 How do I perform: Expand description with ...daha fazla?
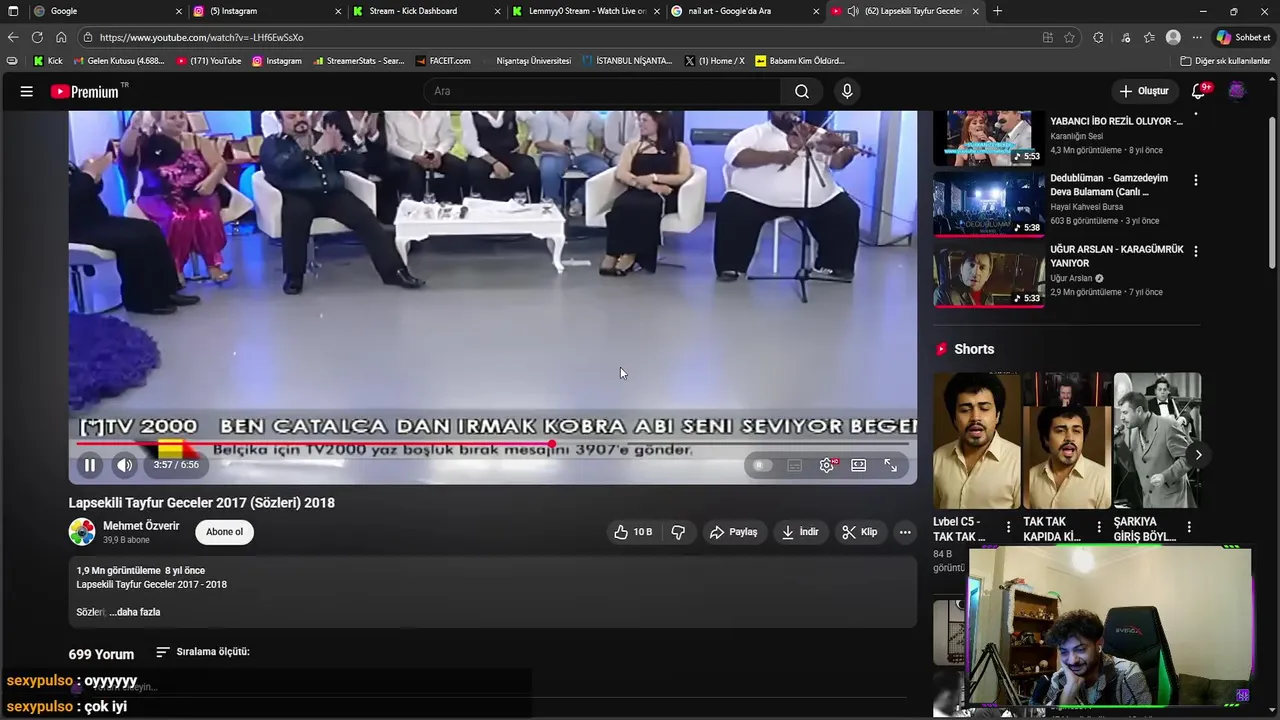(135, 612)
